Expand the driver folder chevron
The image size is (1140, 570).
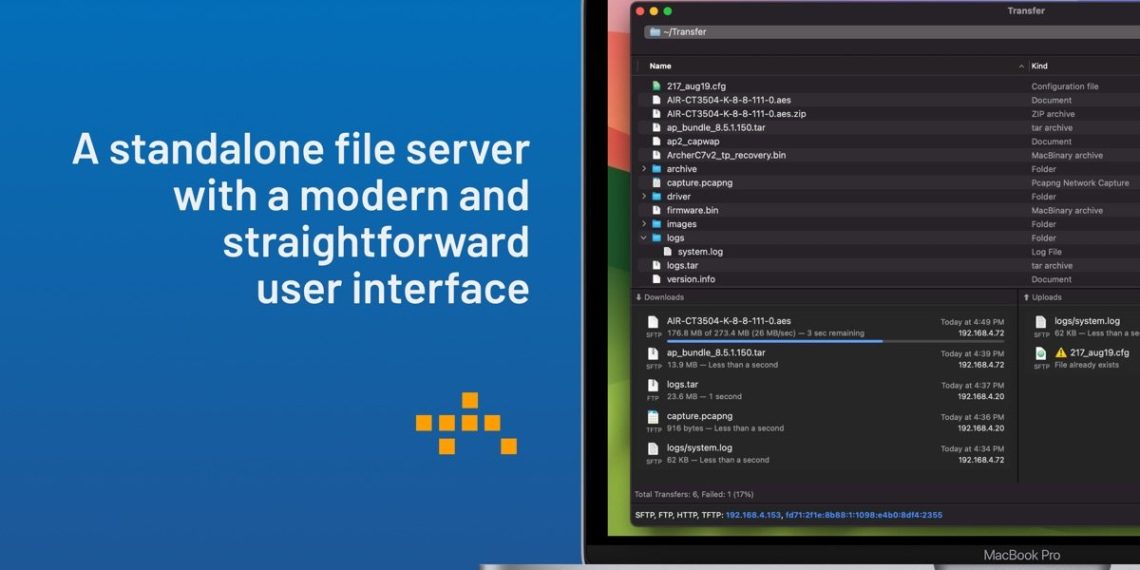pyautogui.click(x=644, y=197)
